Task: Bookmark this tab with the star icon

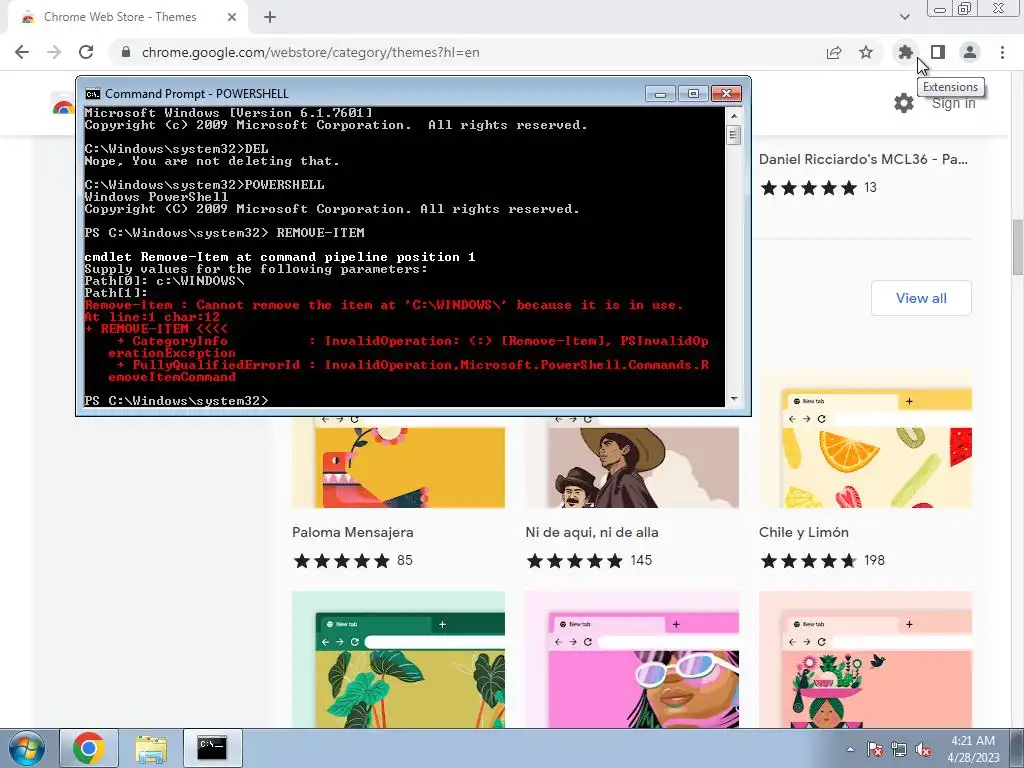Action: click(866, 52)
